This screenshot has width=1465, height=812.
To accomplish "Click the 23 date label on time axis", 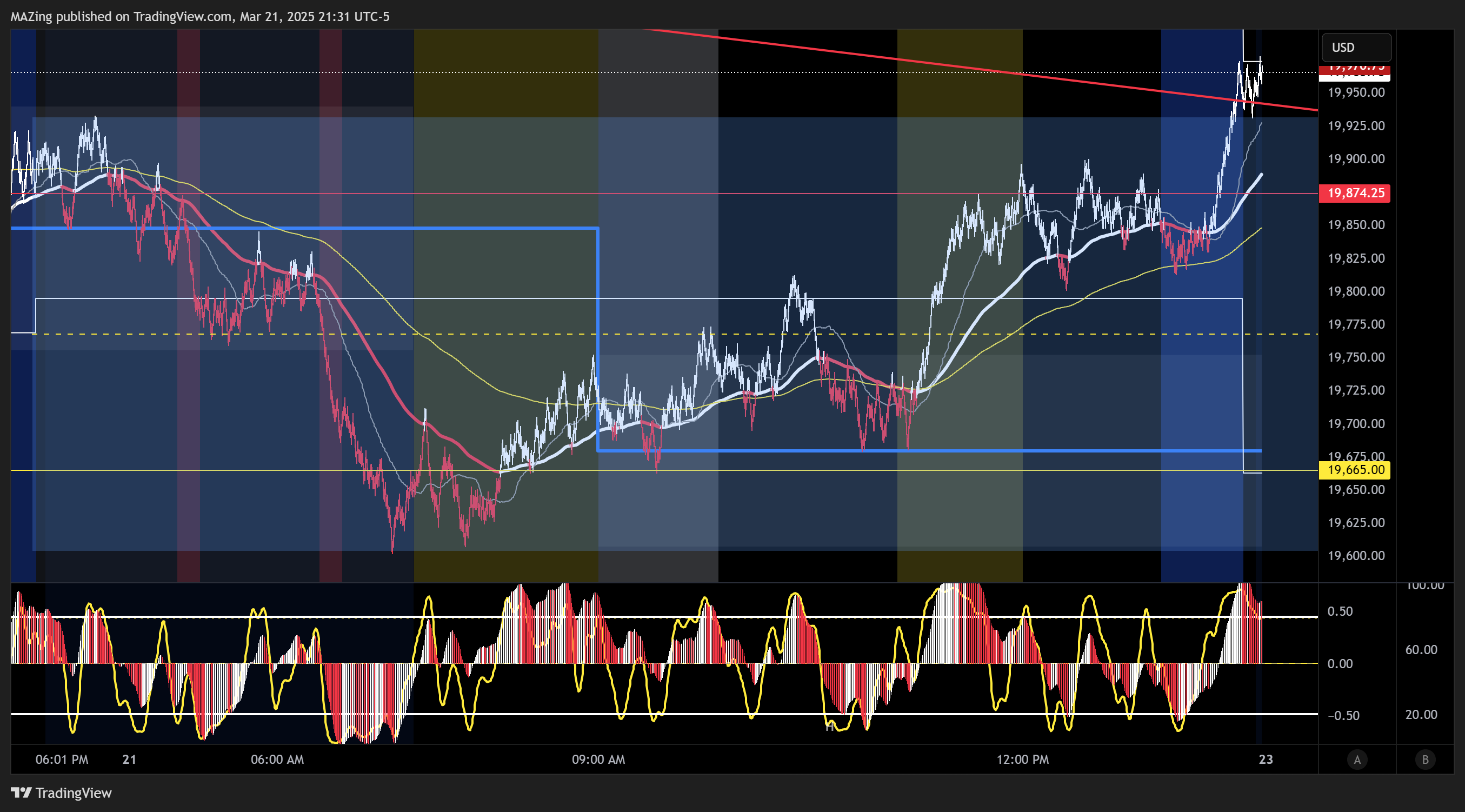I will point(1266,759).
